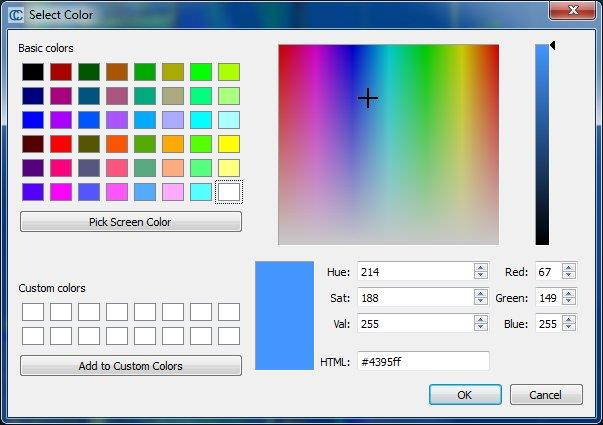Select the pale cyan swatch ending third row
The width and height of the screenshot is (603, 425).
[229, 120]
